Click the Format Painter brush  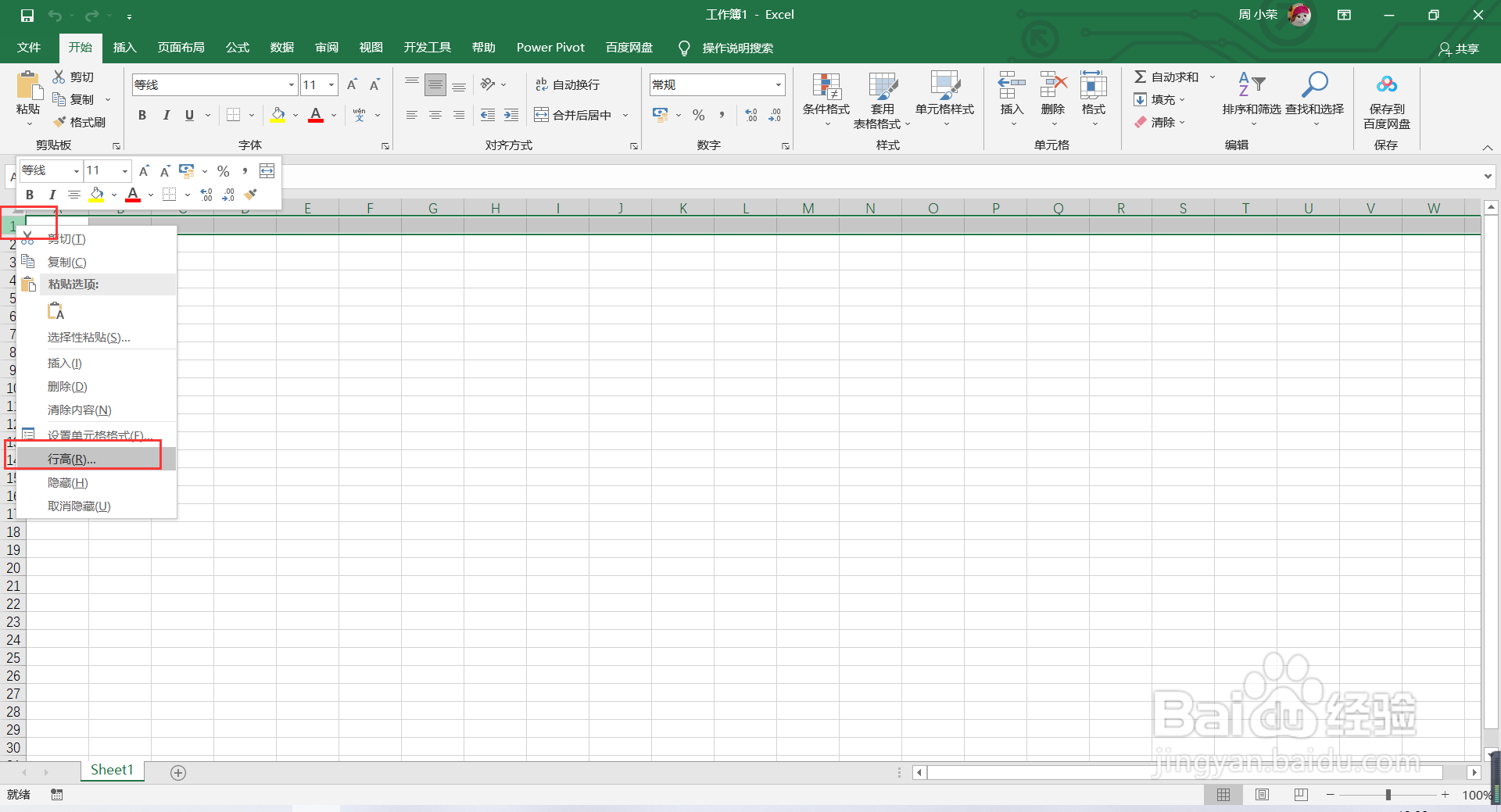[59, 122]
